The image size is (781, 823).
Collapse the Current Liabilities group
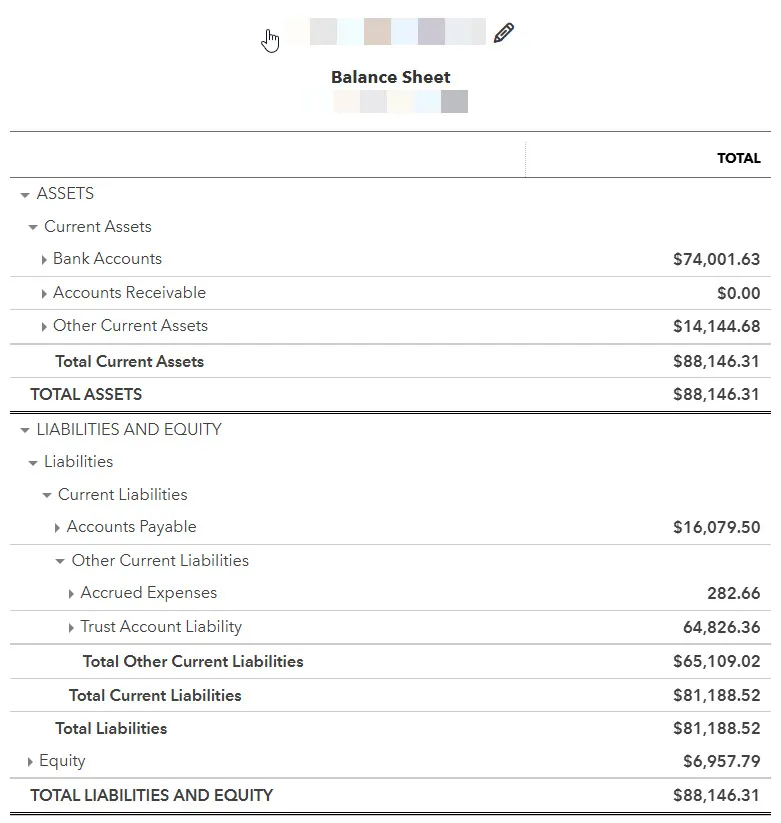47,496
